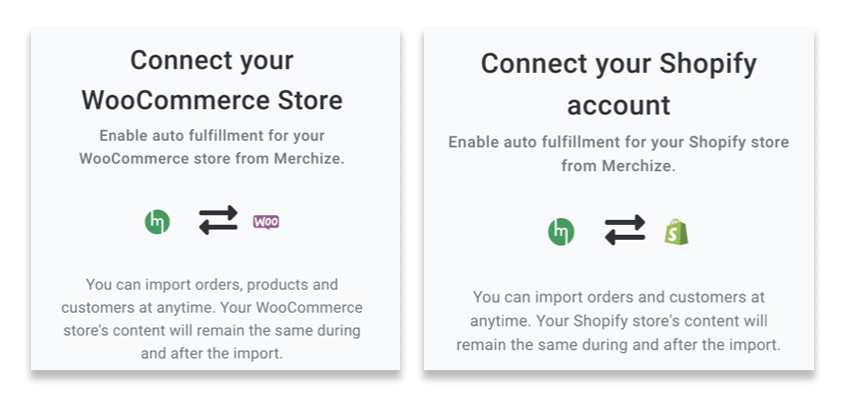Select the Connect your Shopify account heading
Viewport: 848px width, 400px height.
pos(619,84)
